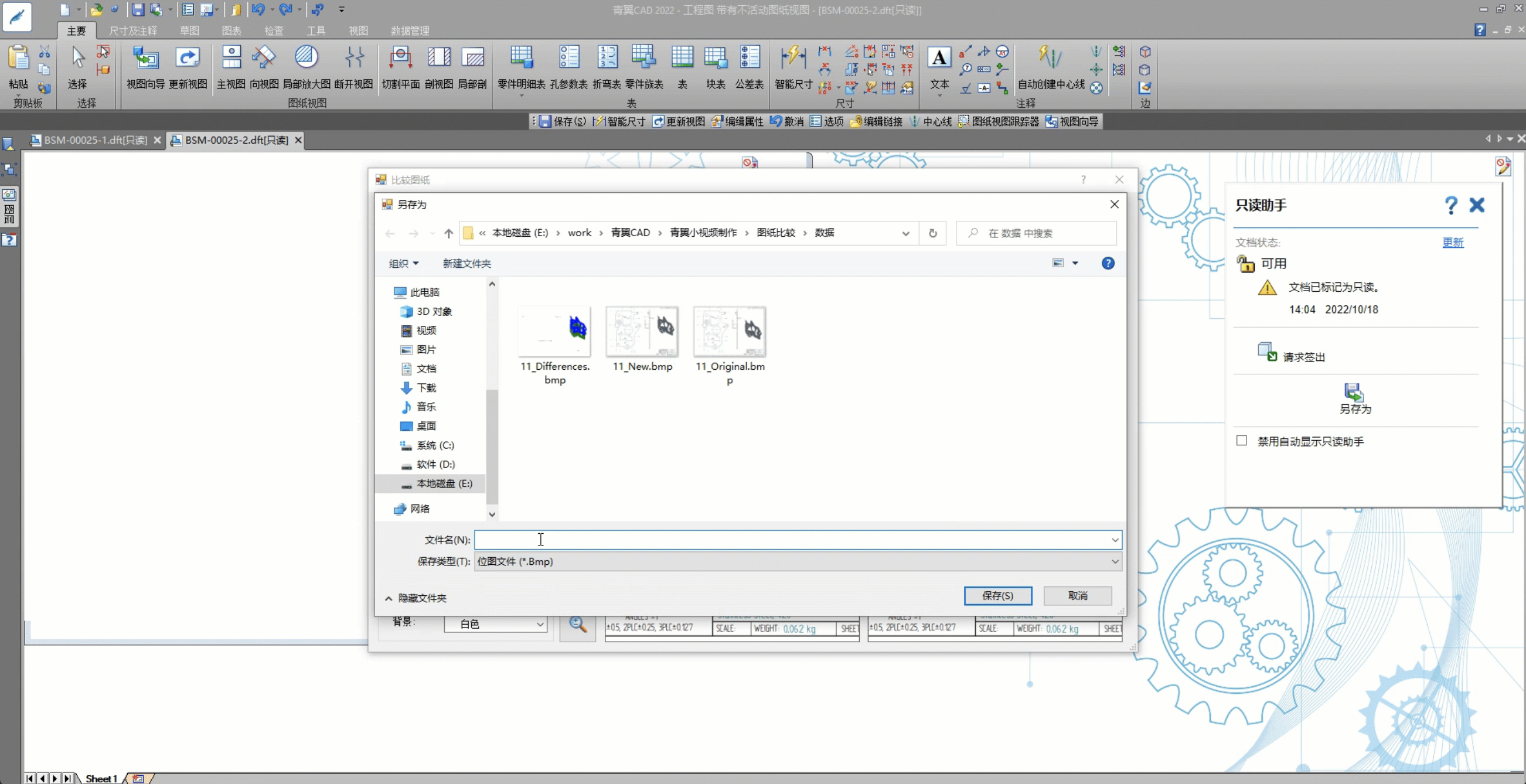1526x784 pixels.
Task: Activate the 智能尺寸 ribbon tool
Action: (793, 67)
